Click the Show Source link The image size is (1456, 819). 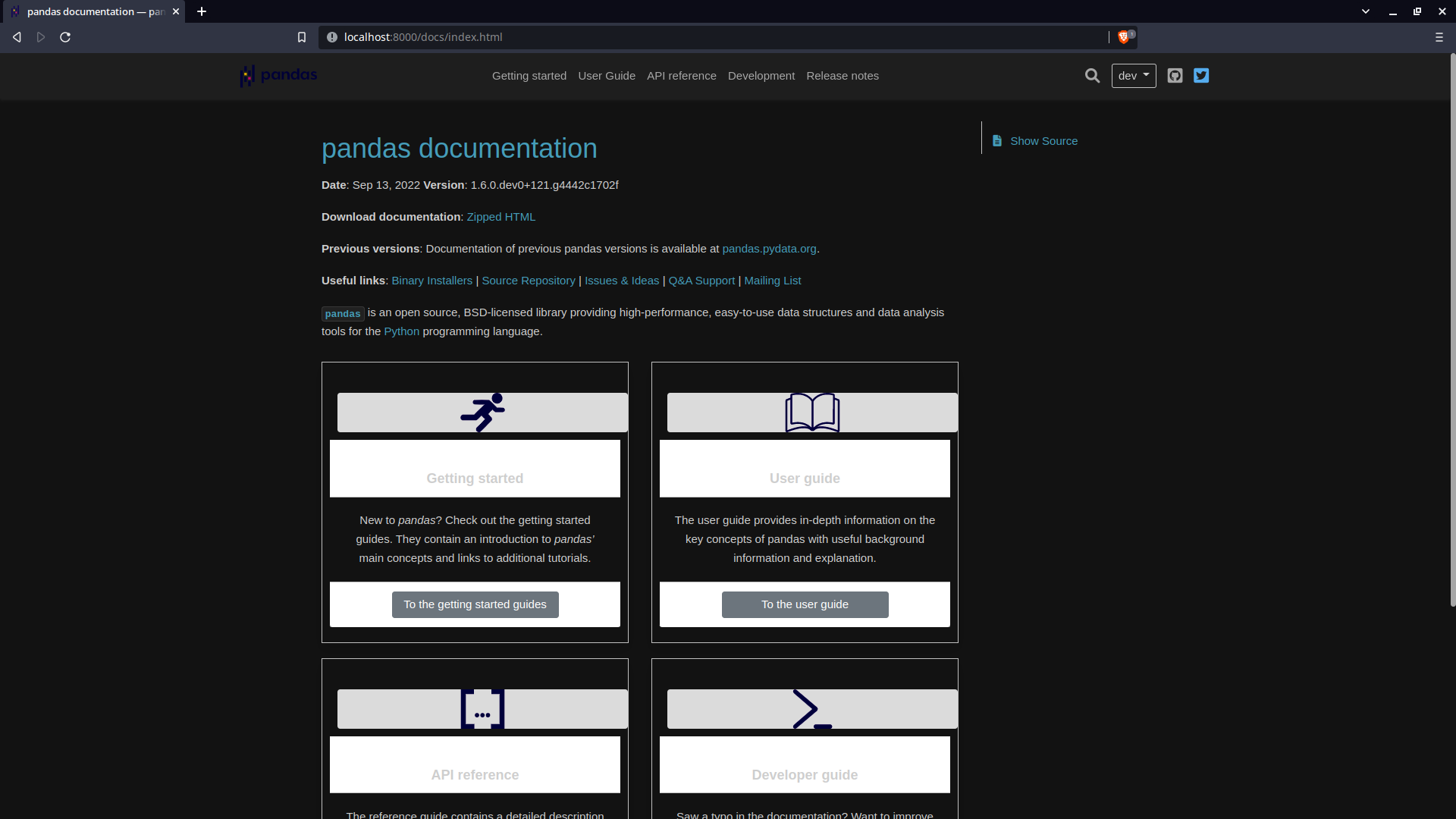pyautogui.click(x=1043, y=141)
